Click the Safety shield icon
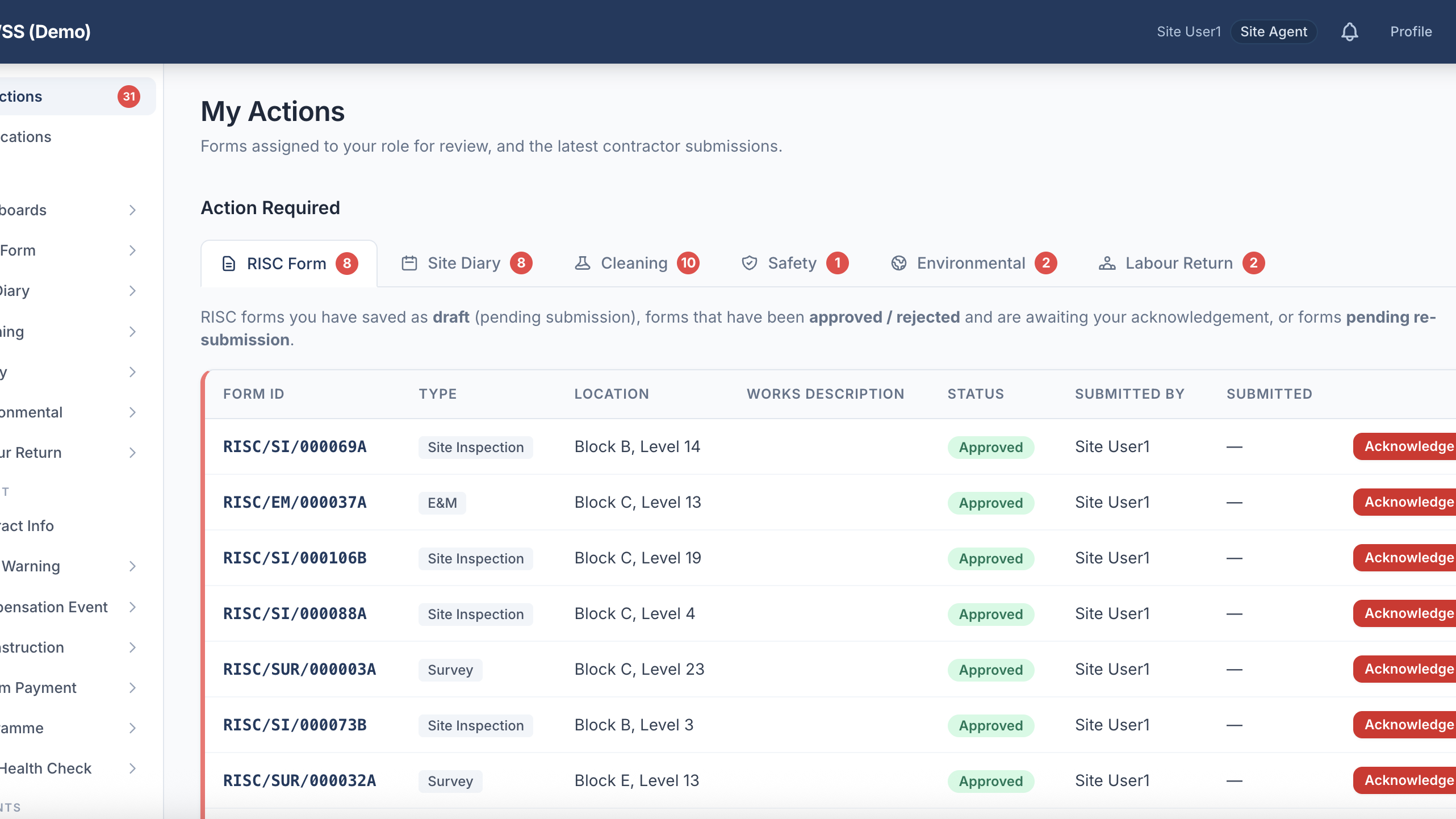 pos(750,263)
